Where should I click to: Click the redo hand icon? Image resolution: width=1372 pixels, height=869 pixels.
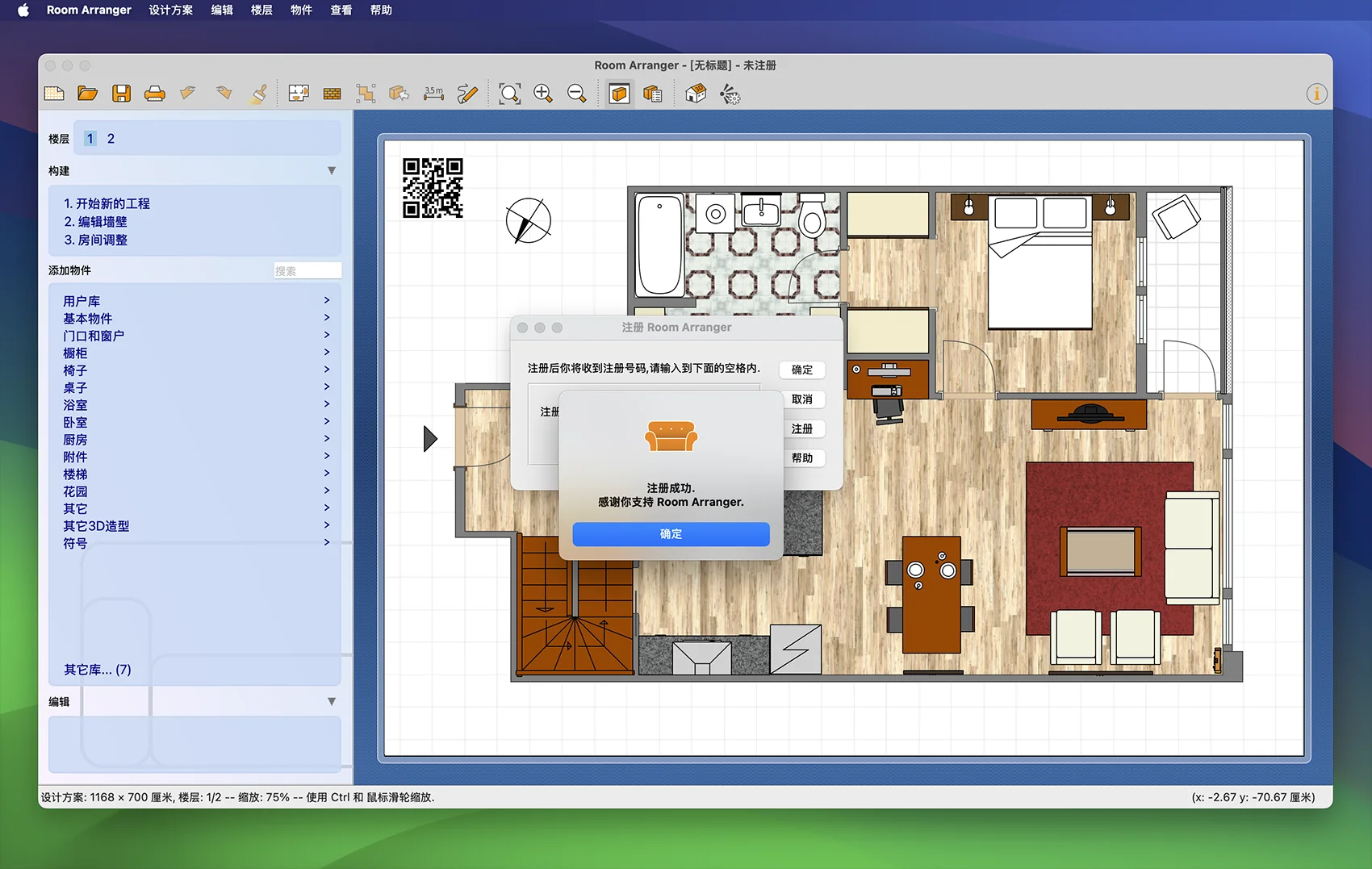[x=224, y=94]
